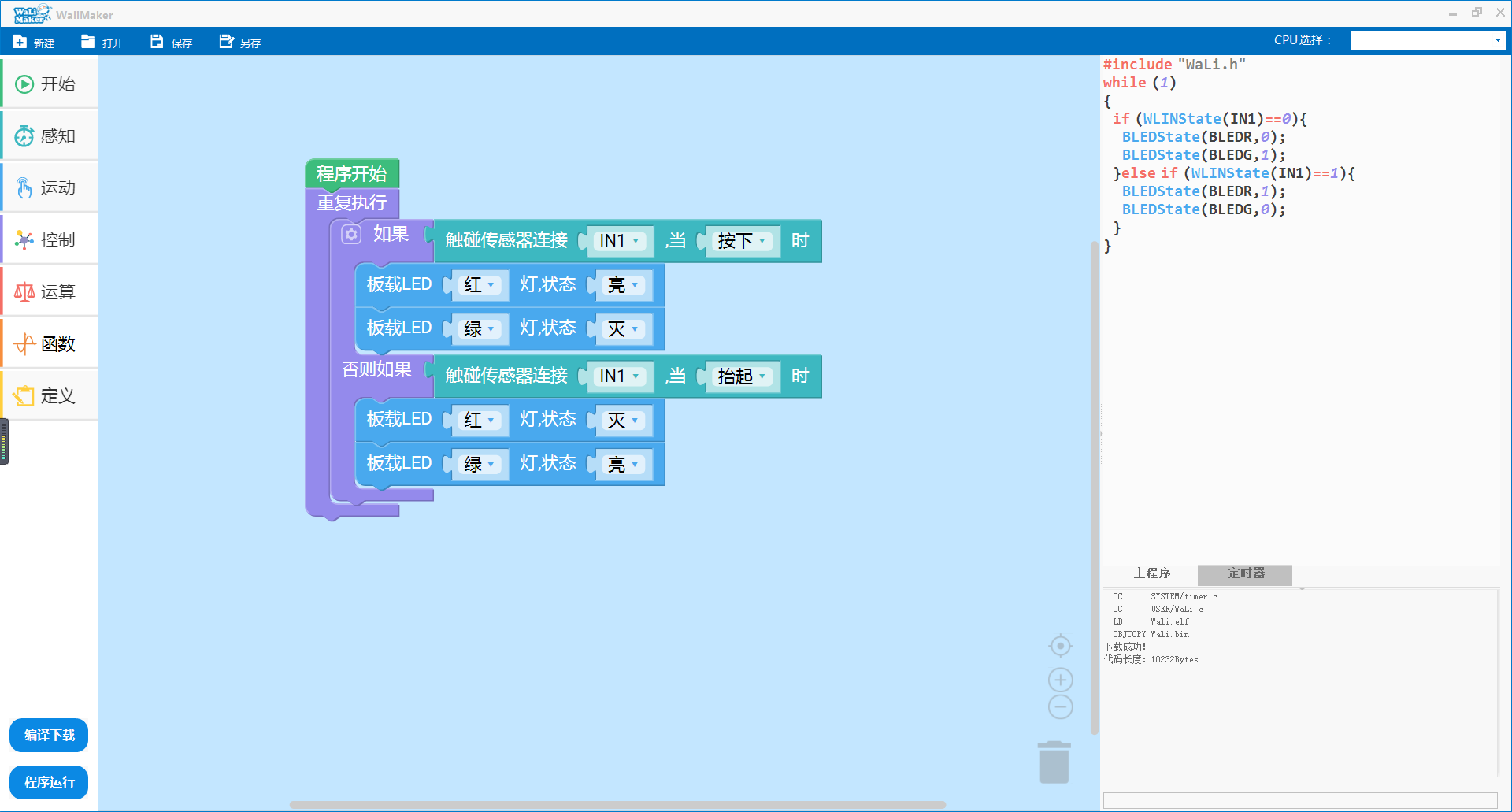1512x812 pixels.
Task: Click the Save As icon
Action: [x=226, y=42]
